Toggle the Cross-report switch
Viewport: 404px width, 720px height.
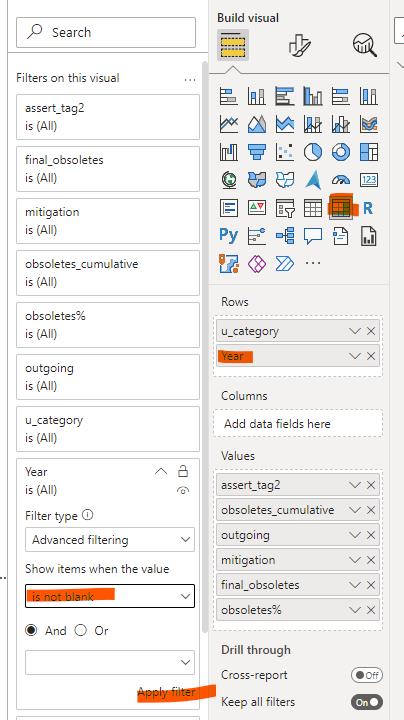coord(366,675)
